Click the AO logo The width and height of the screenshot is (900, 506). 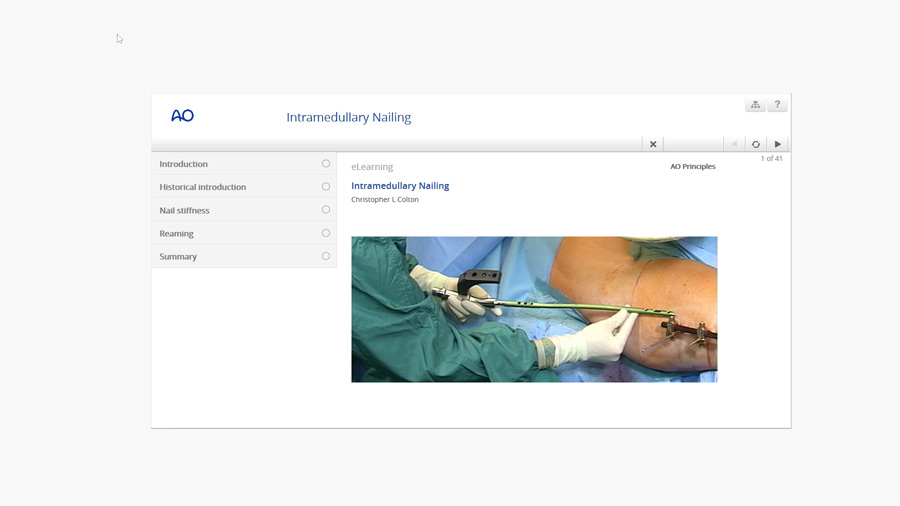click(182, 116)
